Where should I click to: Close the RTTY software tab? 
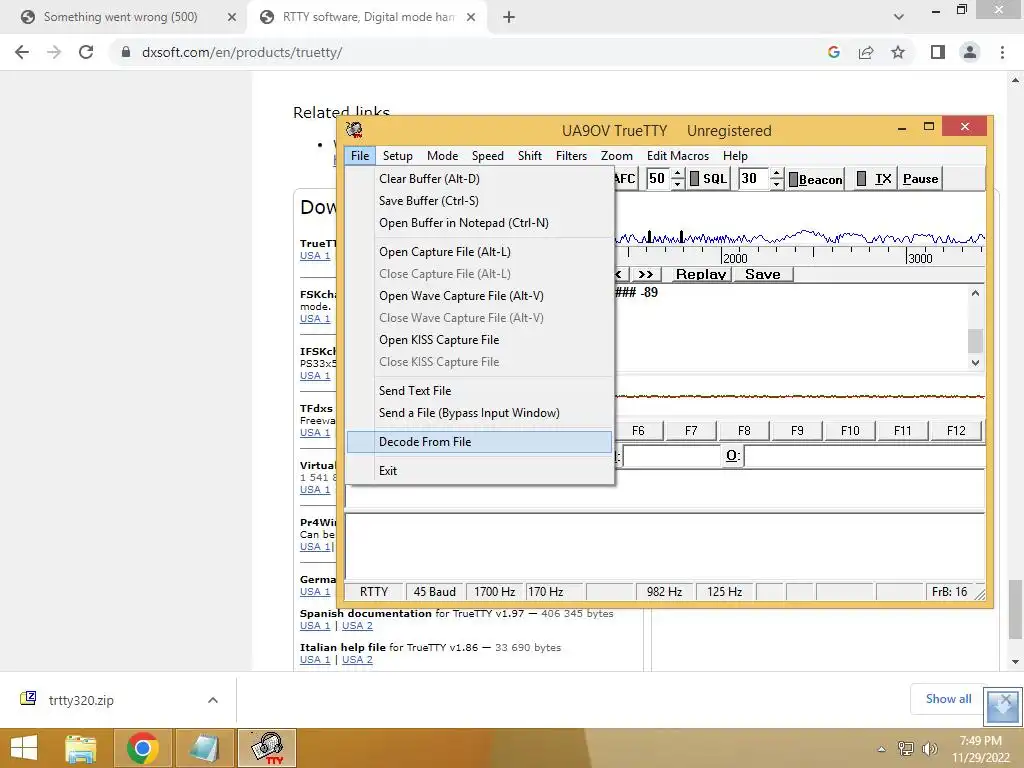coord(471,18)
